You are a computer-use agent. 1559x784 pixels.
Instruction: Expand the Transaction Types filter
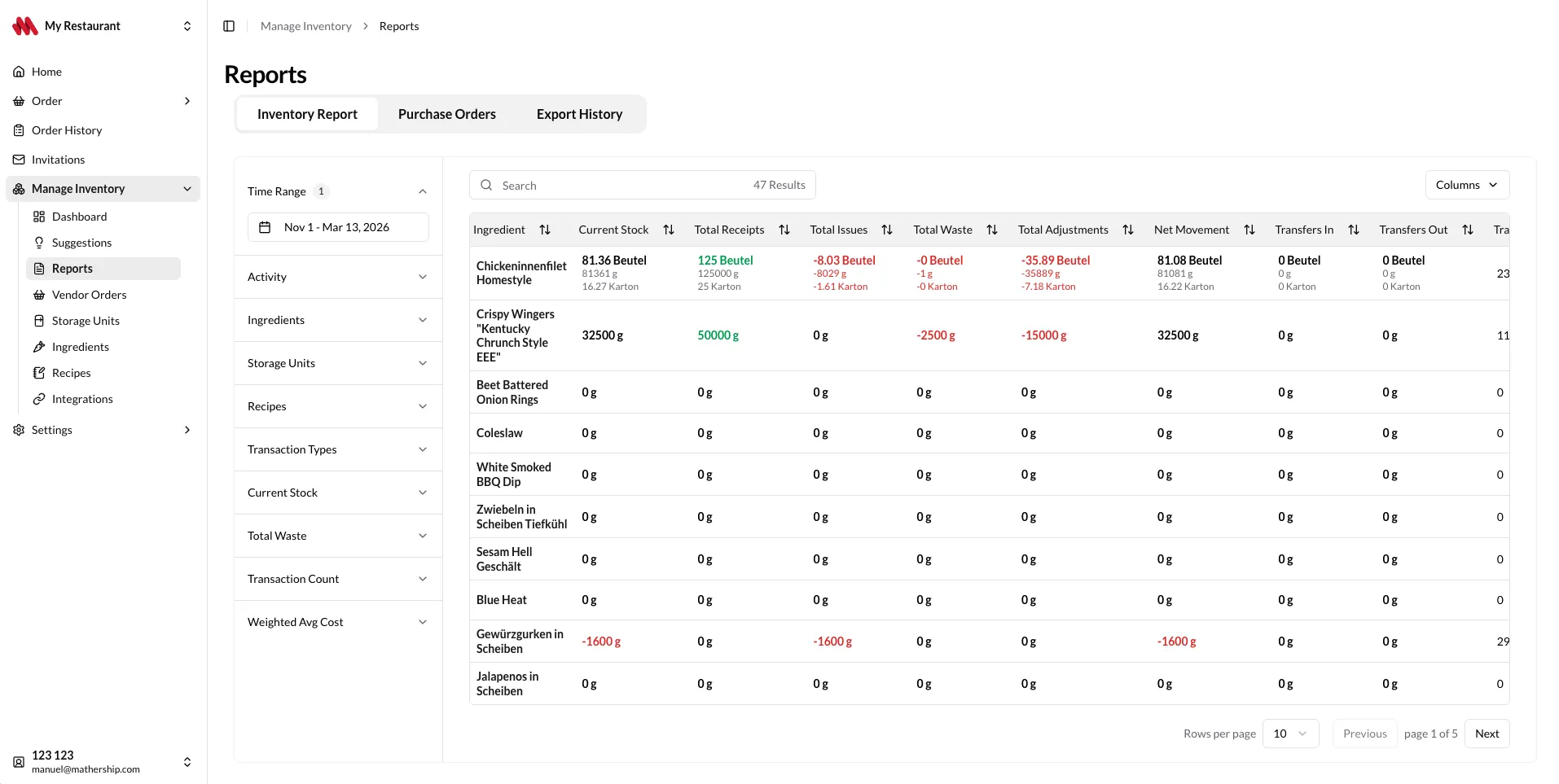(x=338, y=449)
